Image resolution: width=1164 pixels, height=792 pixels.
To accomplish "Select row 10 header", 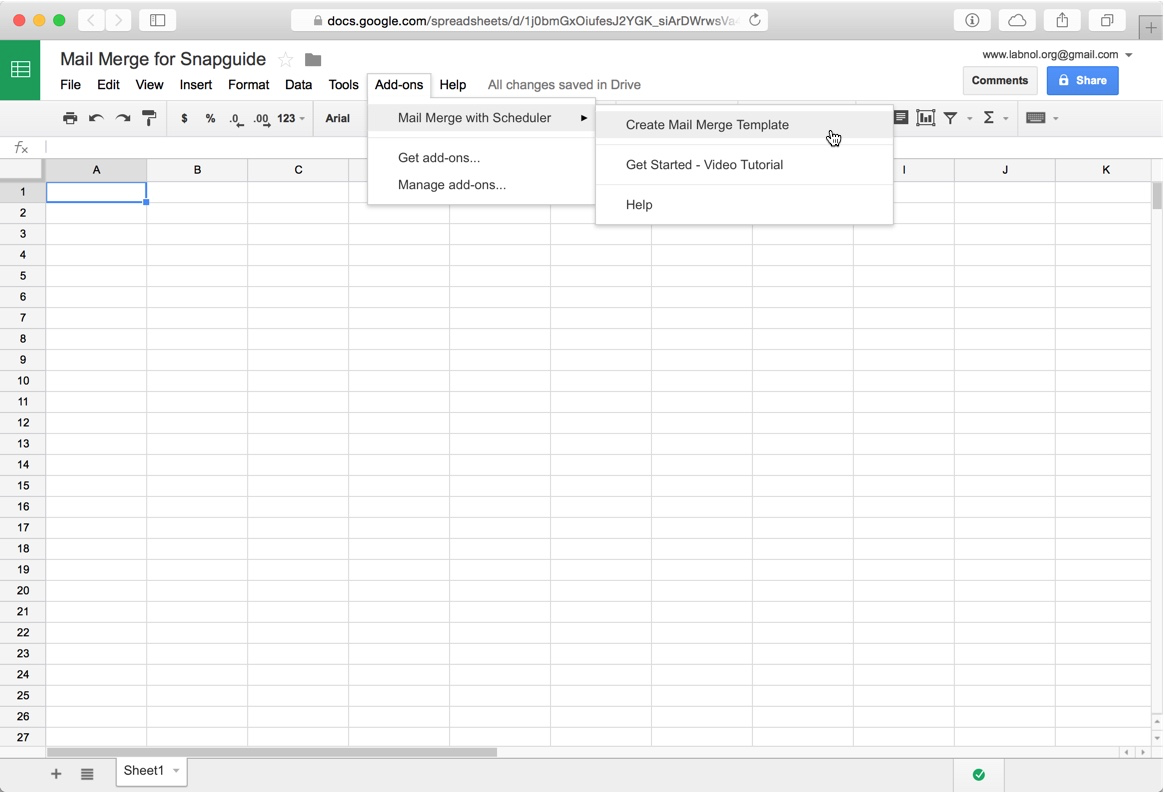I will click(23, 381).
